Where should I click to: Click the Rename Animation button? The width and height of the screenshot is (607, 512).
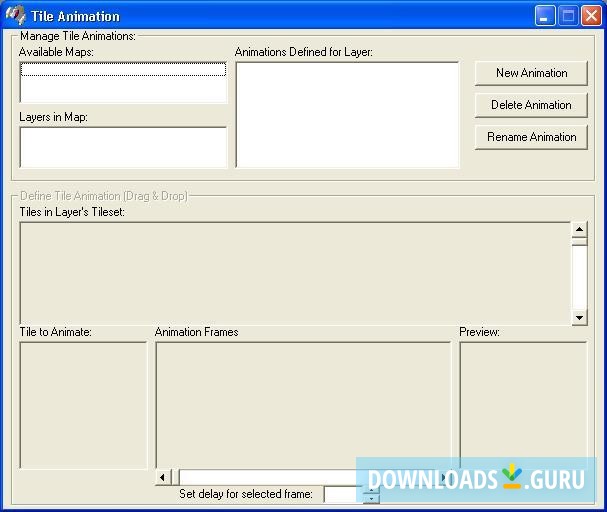(531, 137)
